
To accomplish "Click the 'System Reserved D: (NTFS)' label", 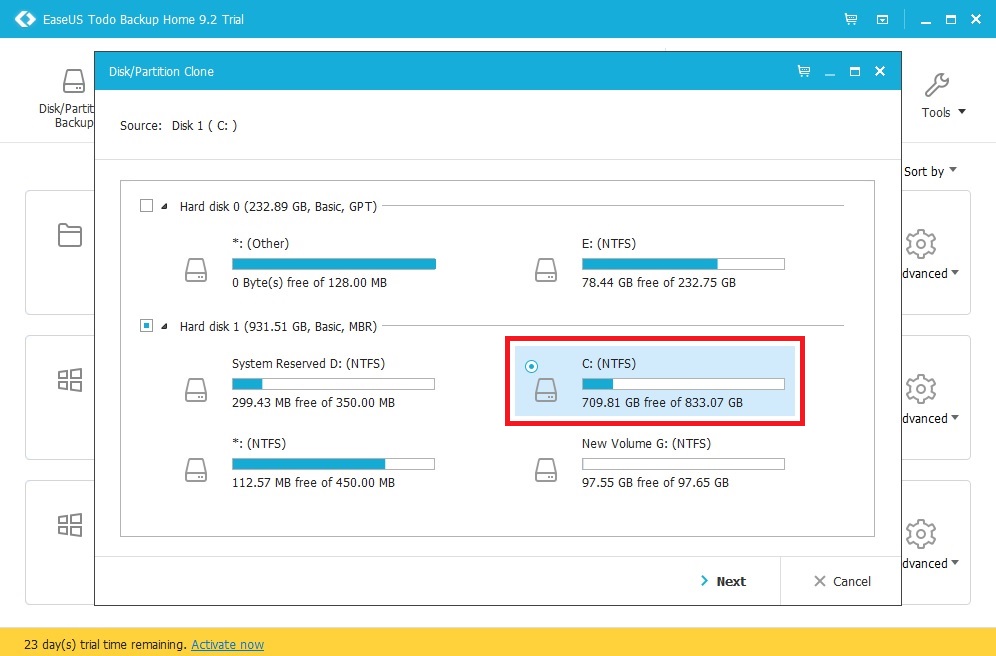I will (x=308, y=364).
